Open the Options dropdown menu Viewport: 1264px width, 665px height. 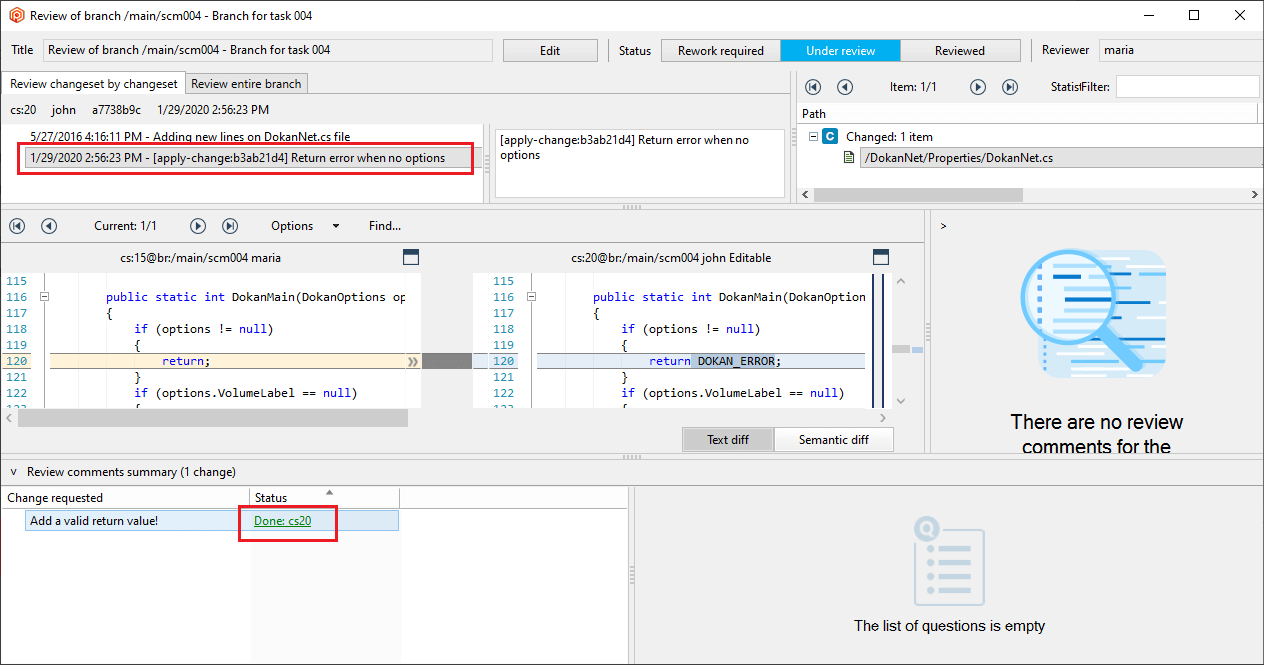pos(305,226)
